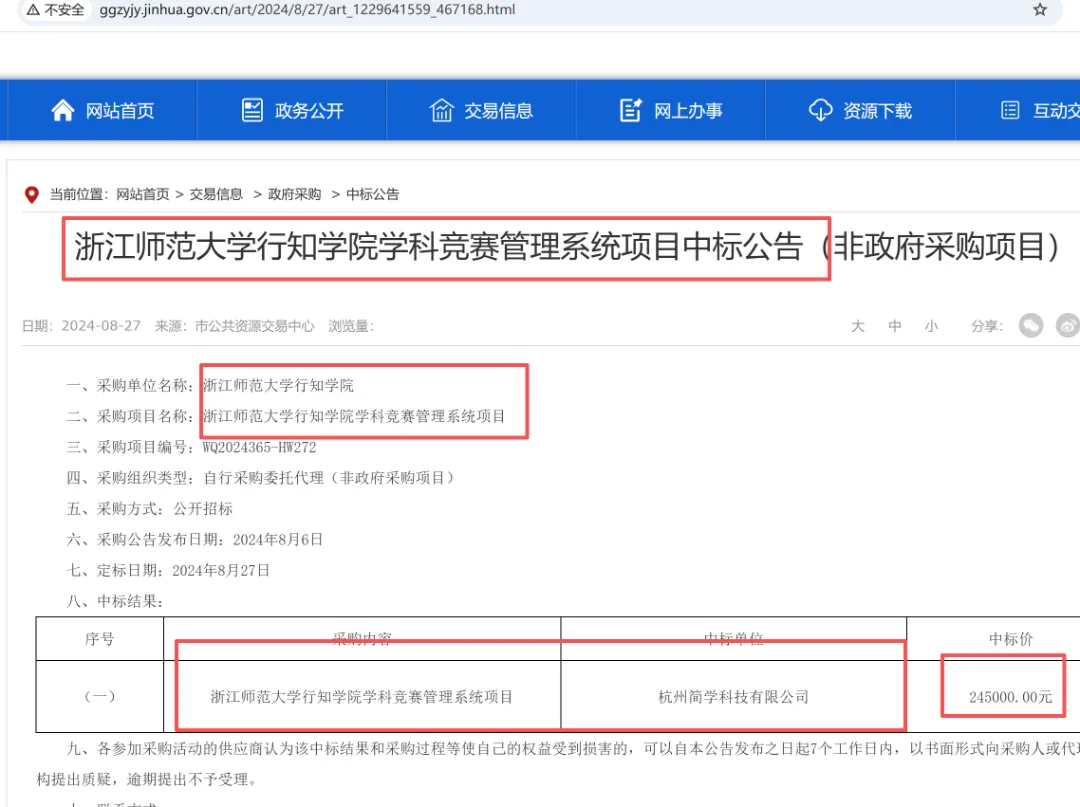The image size is (1080, 807).
Task: Click the 浏览量 view count label
Action: click(x=351, y=326)
